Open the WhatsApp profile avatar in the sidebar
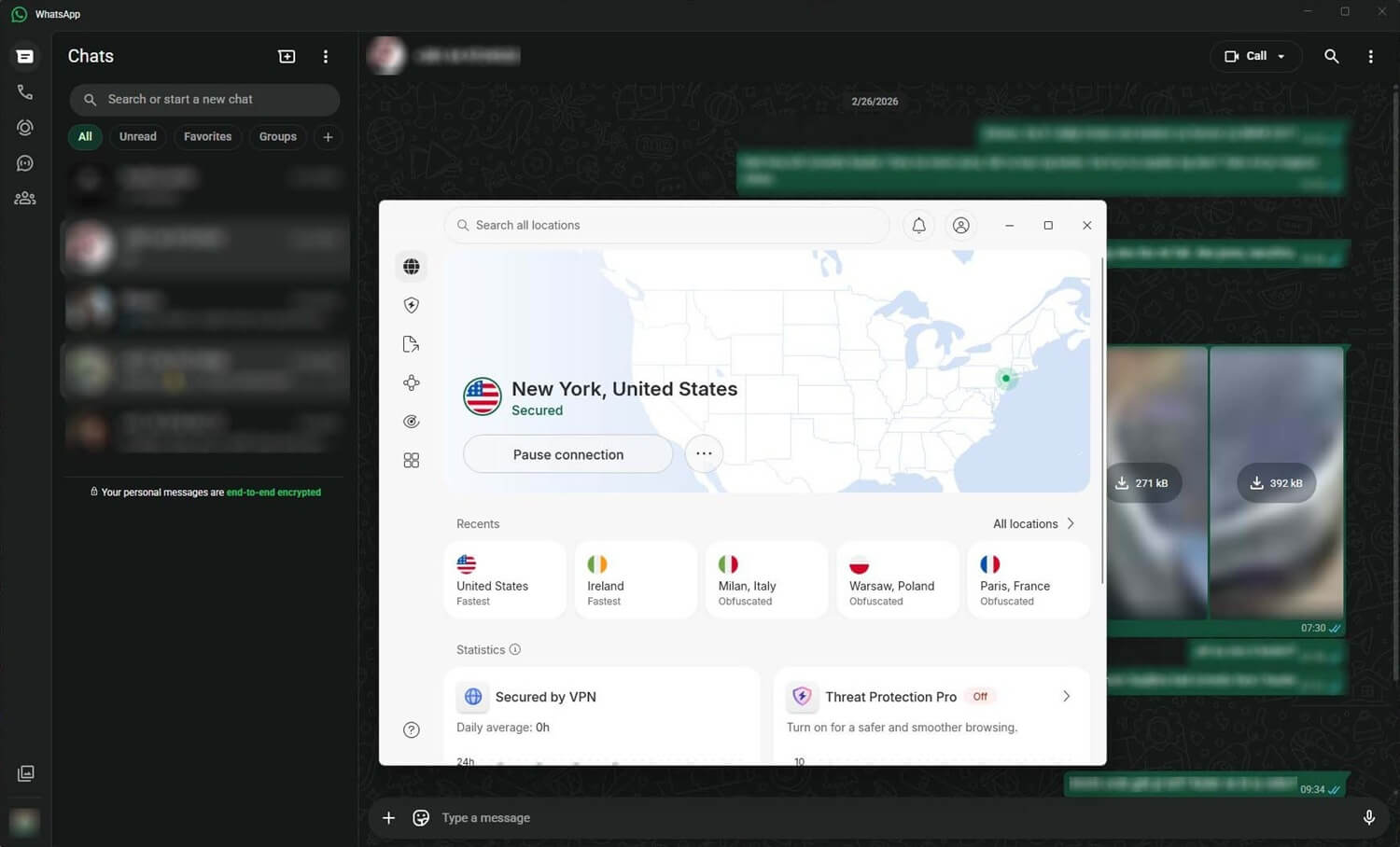Viewport: 1400px width, 847px height. point(24,822)
